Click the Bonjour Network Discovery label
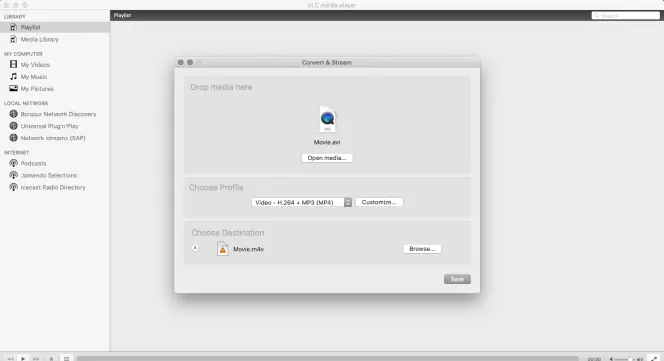 58,114
